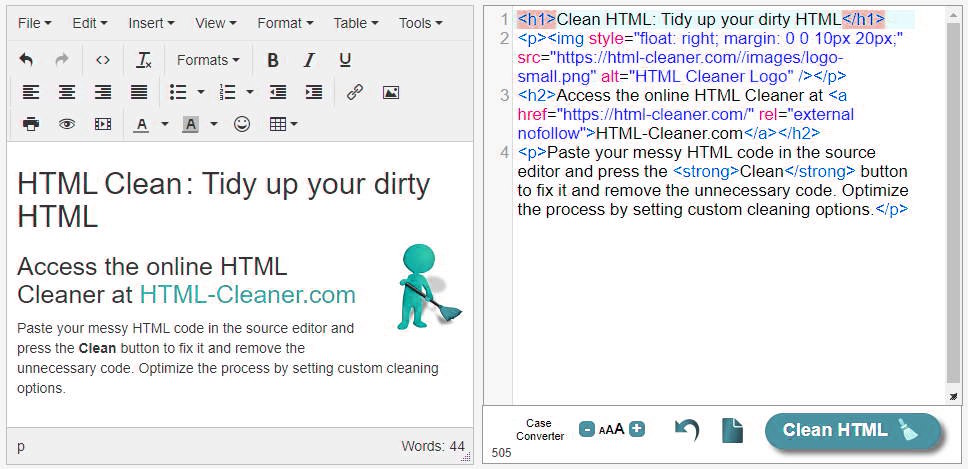Toggle bold formatting
Viewport: 968px width, 469px height.
[272, 60]
